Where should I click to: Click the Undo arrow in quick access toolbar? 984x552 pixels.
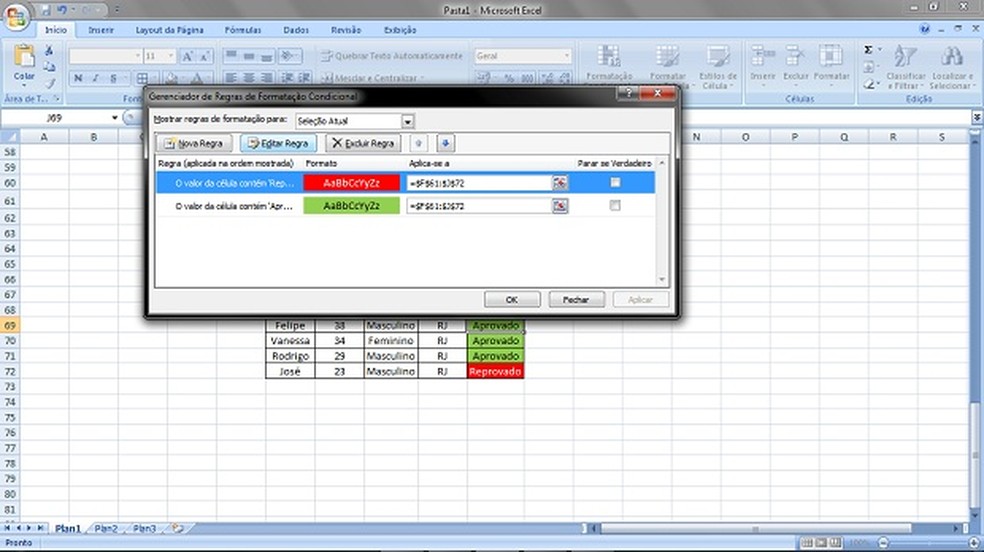pyautogui.click(x=62, y=10)
